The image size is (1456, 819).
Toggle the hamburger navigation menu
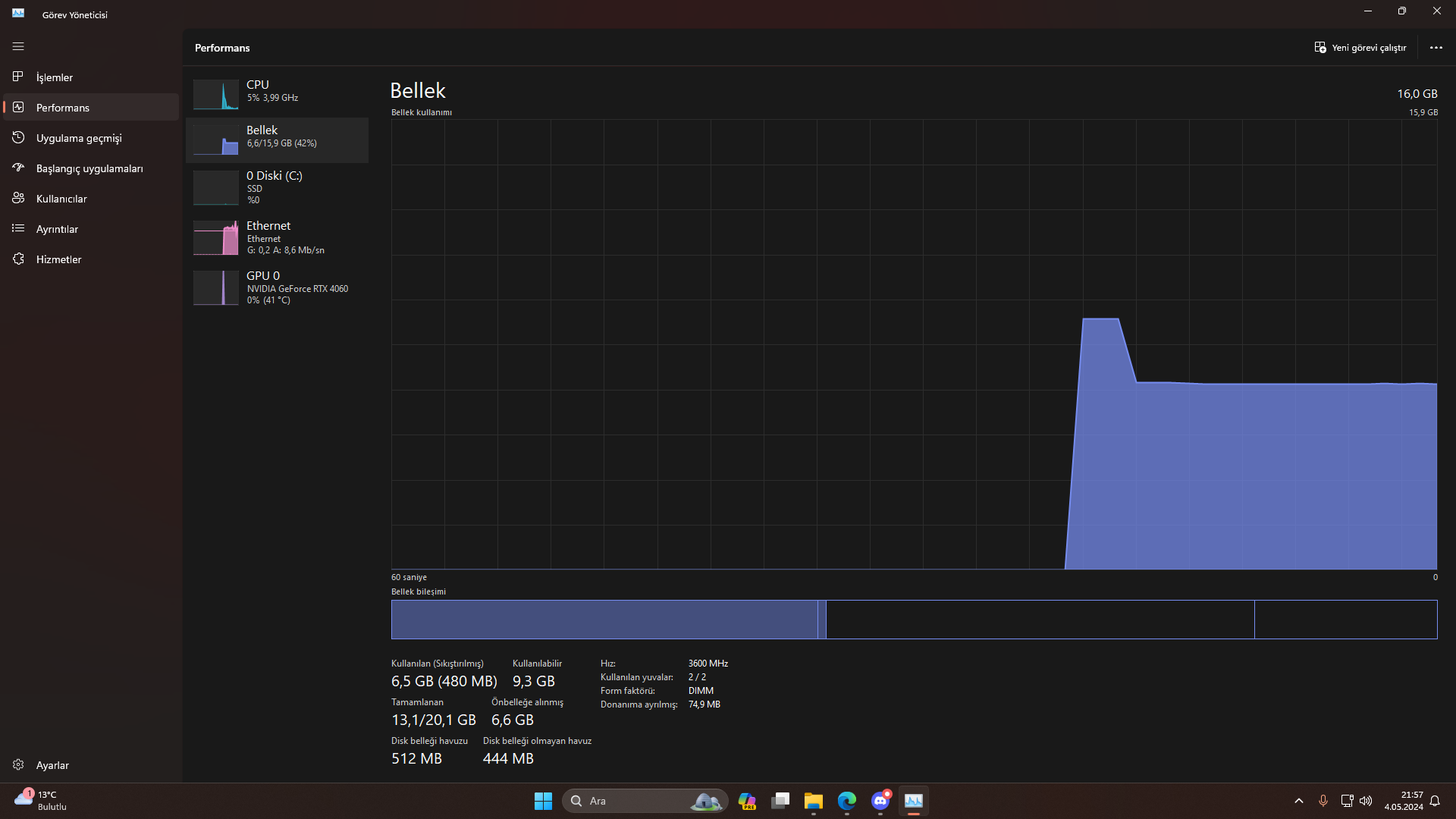[18, 46]
